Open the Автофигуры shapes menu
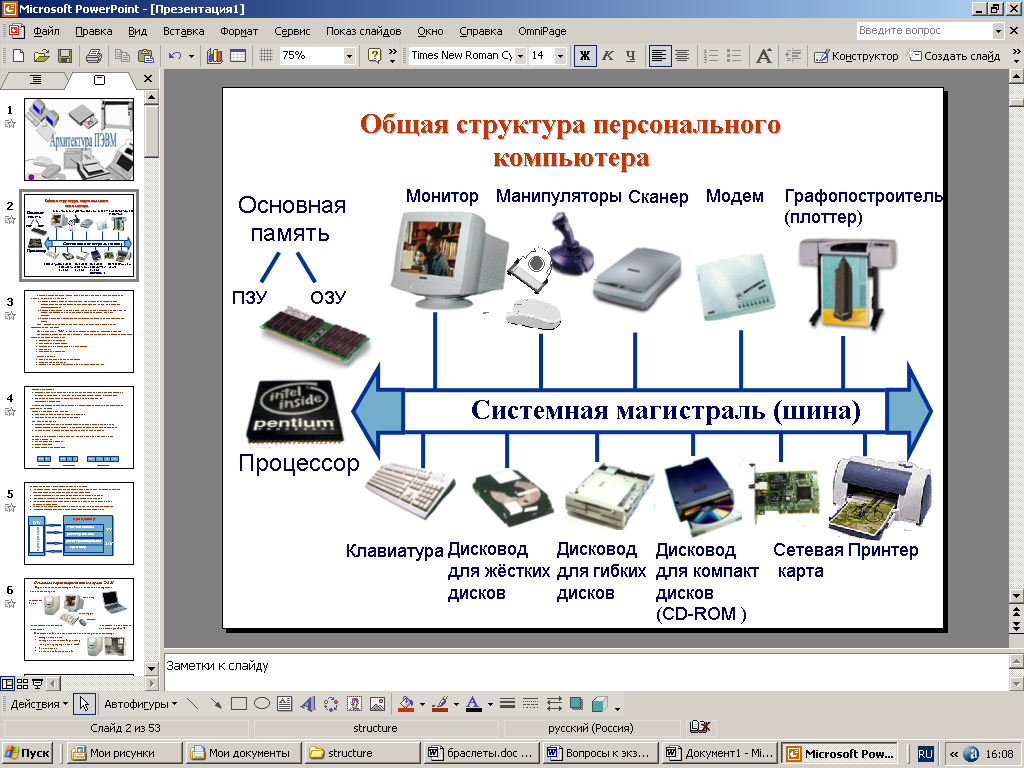 coord(140,704)
